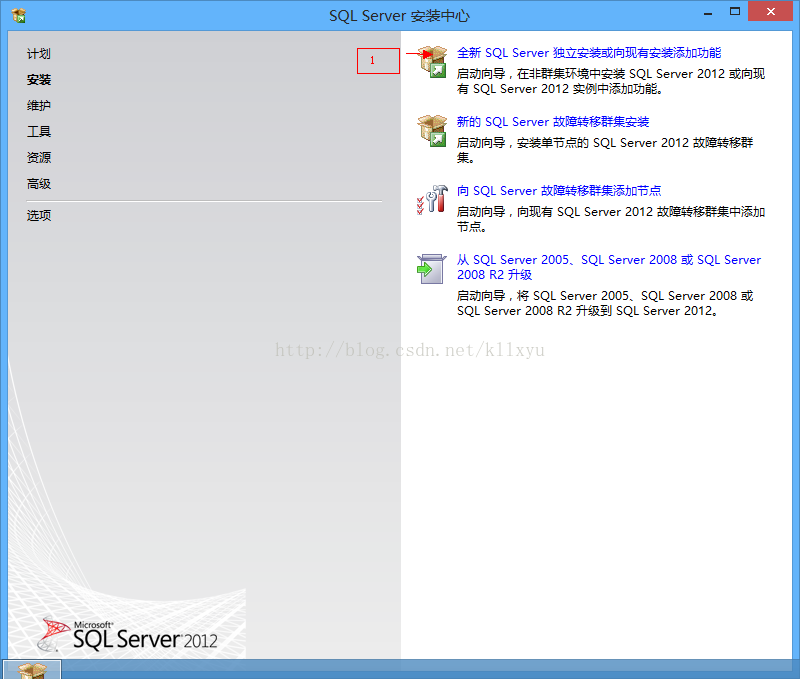Click text 启动向导，安装单节点的 SQL Server 2012 故障转移群集
The height and width of the screenshot is (679, 800).
[605, 150]
